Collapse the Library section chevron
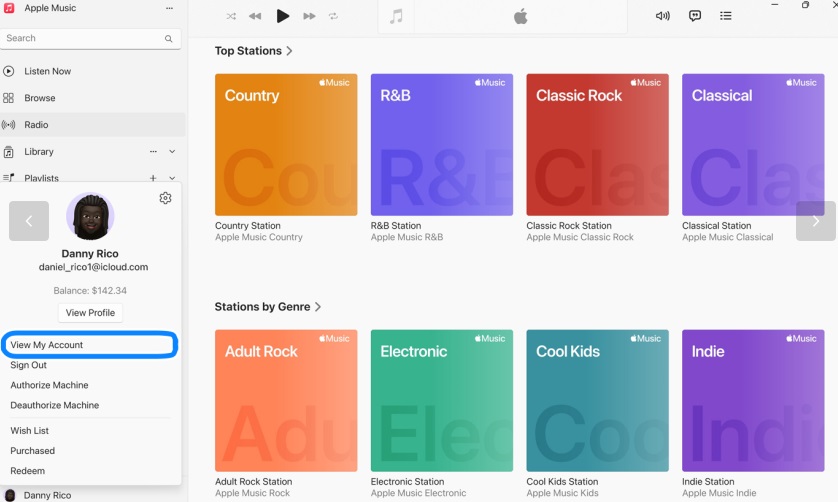This screenshot has width=838, height=502. [x=172, y=151]
